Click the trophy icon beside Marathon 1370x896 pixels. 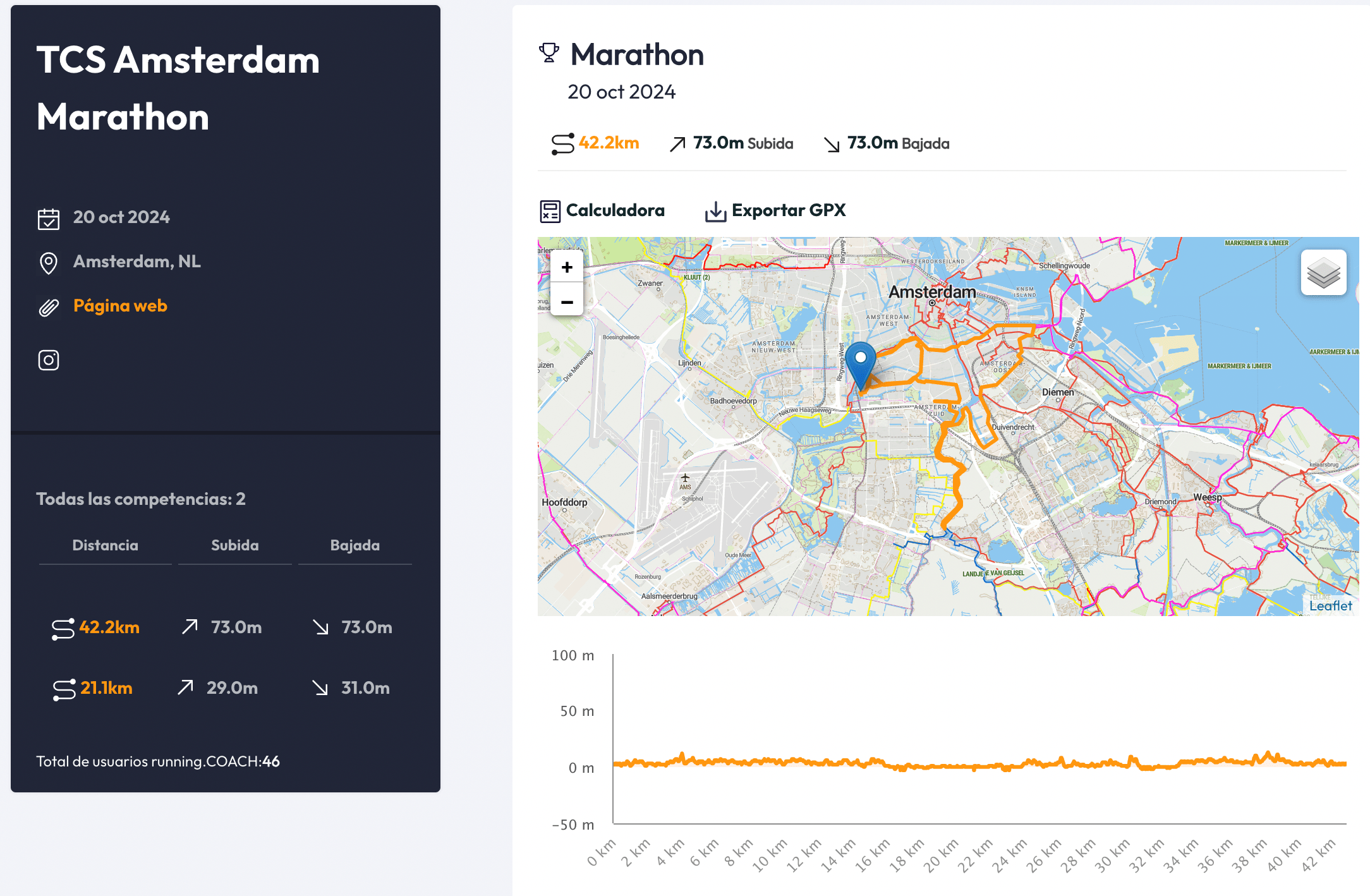[549, 54]
